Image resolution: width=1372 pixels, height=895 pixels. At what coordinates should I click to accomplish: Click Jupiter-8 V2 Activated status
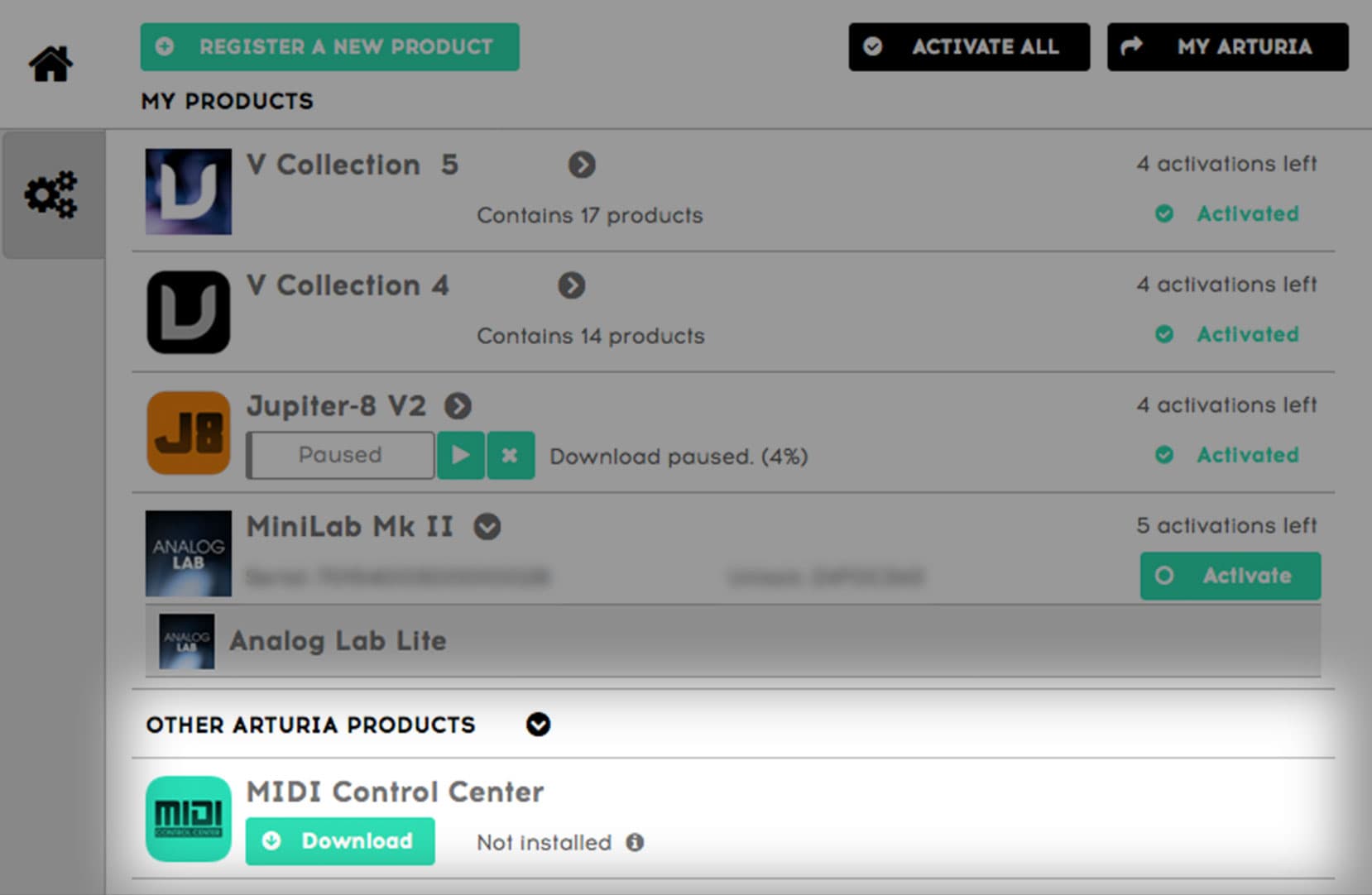pos(1227,456)
